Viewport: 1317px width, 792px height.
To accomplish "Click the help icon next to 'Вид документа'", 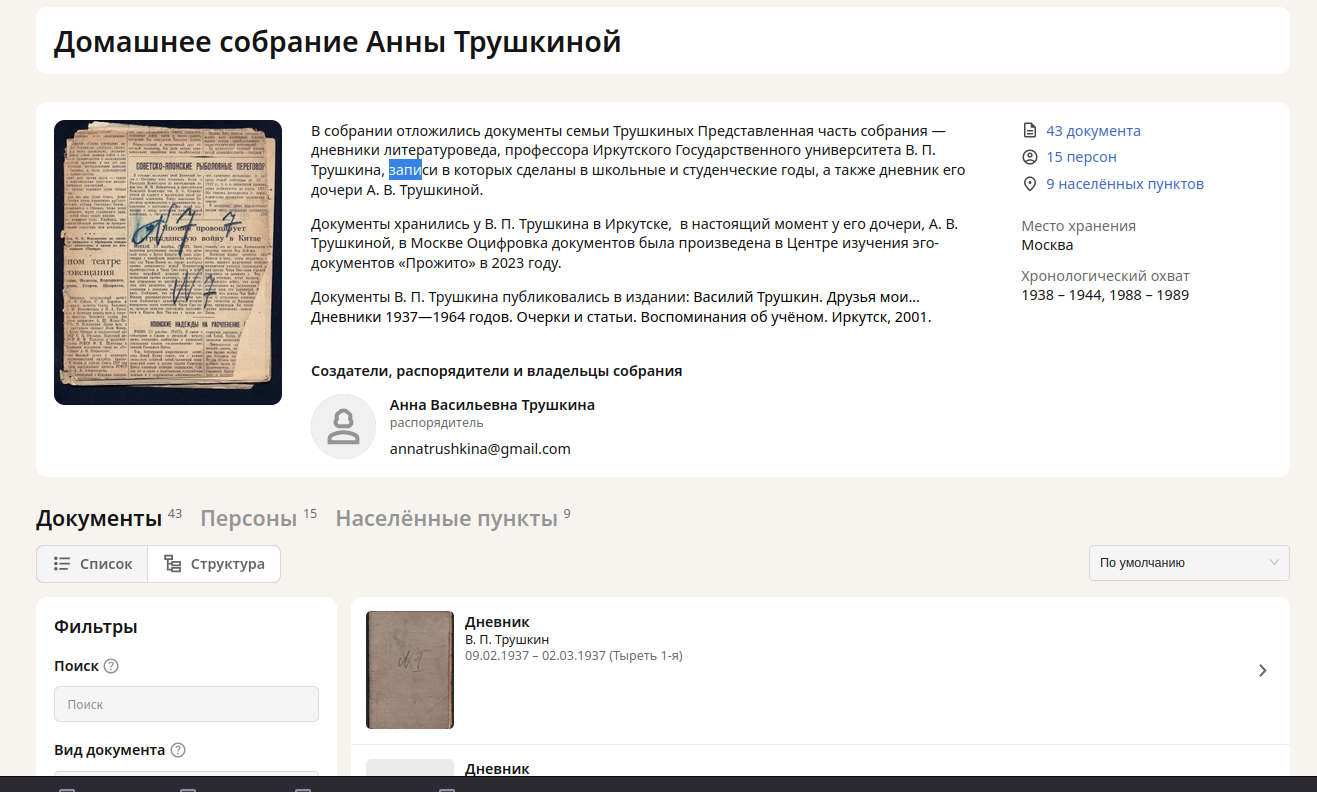I will (x=178, y=750).
